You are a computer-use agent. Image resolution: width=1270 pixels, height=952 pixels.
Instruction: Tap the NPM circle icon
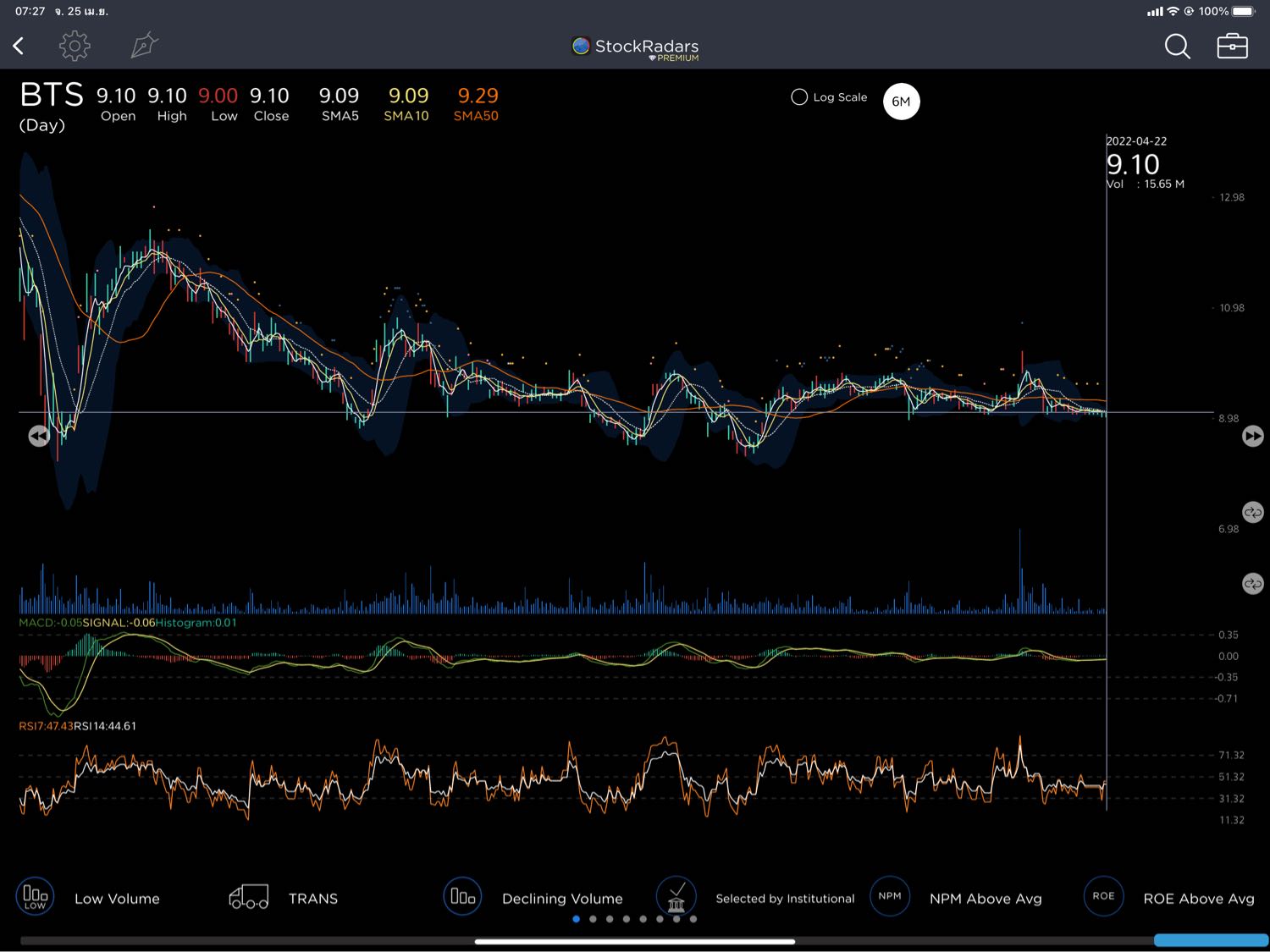tap(890, 896)
